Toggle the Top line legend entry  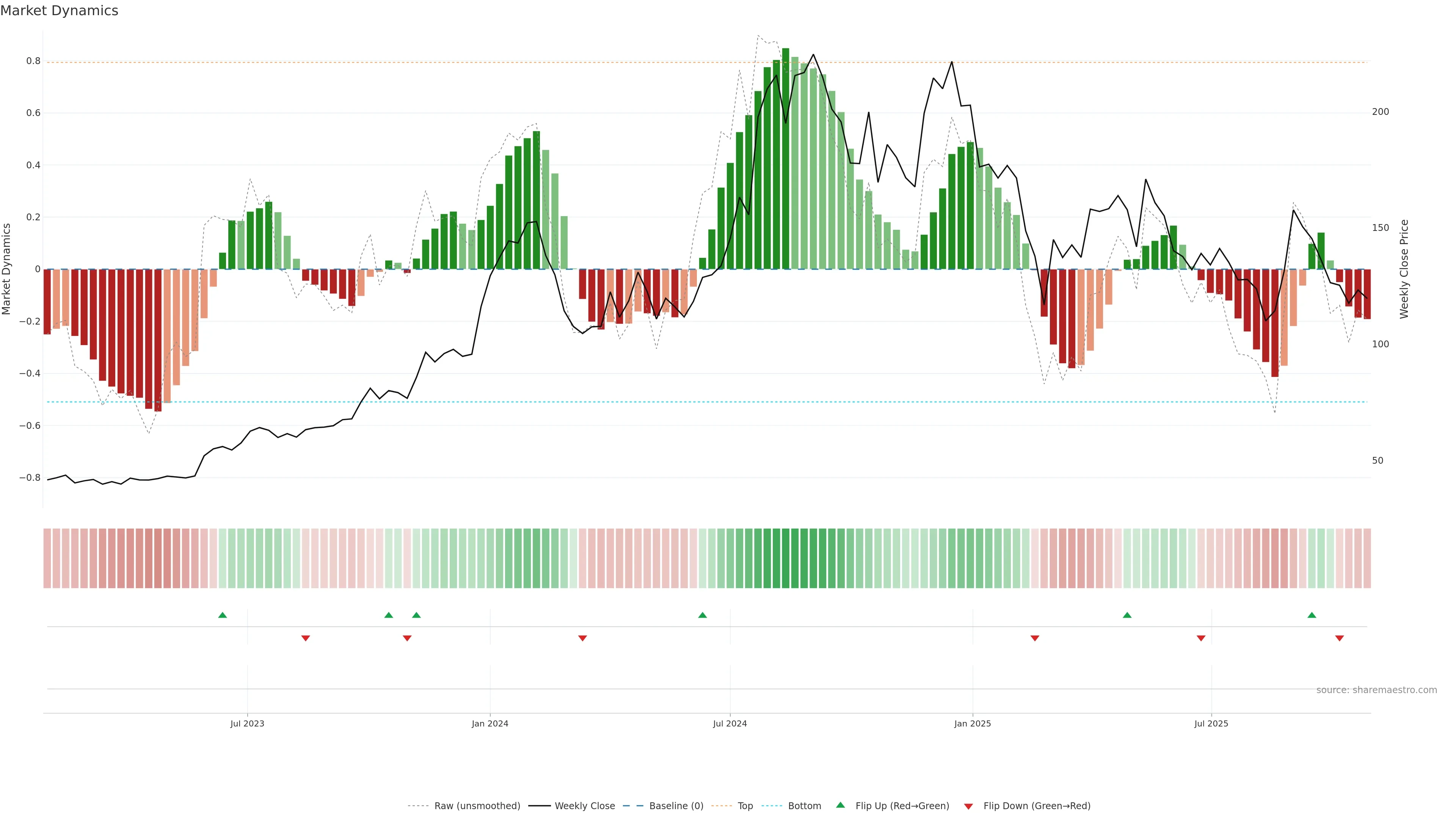click(x=745, y=806)
